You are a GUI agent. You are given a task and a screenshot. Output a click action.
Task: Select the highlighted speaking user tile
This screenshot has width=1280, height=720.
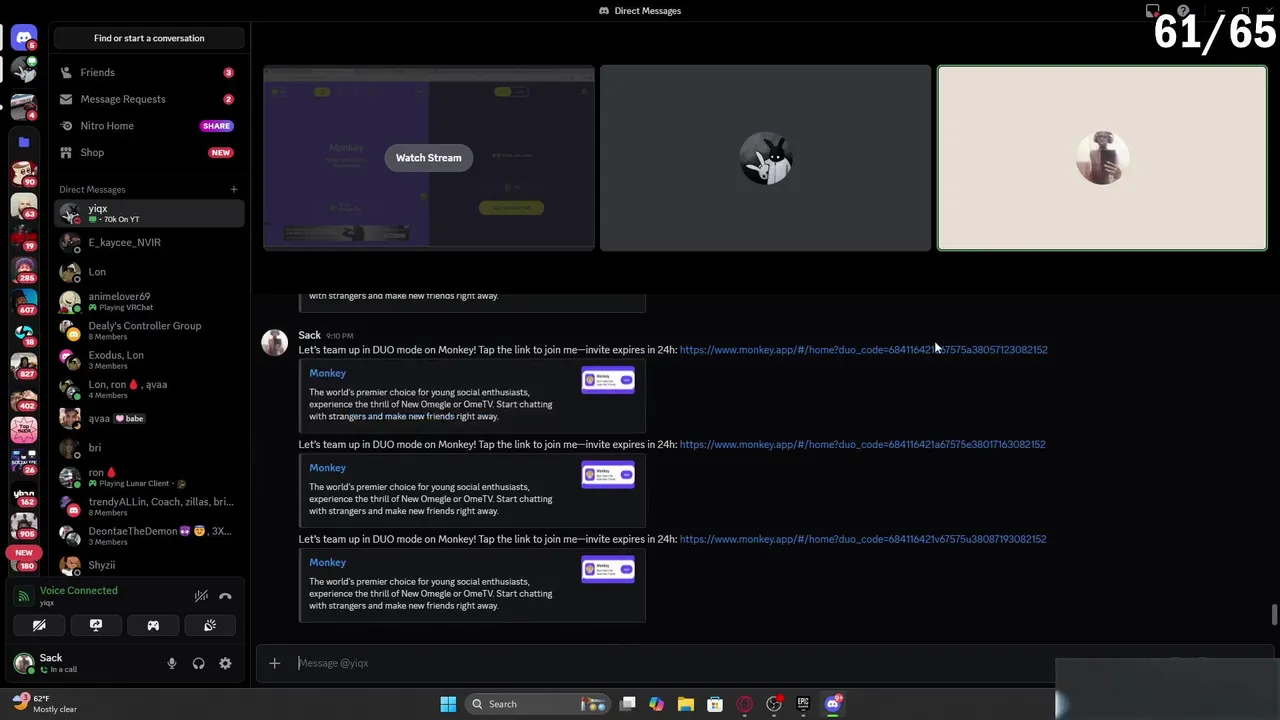click(x=1102, y=158)
